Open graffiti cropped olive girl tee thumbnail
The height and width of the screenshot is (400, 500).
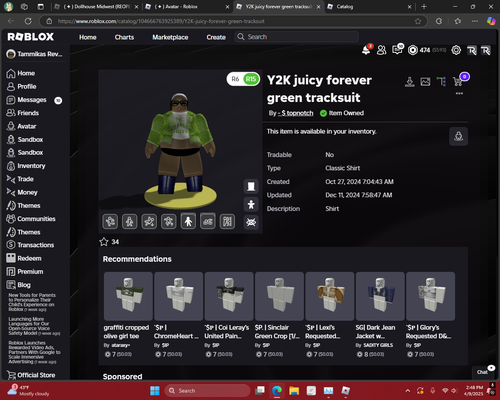tap(128, 296)
